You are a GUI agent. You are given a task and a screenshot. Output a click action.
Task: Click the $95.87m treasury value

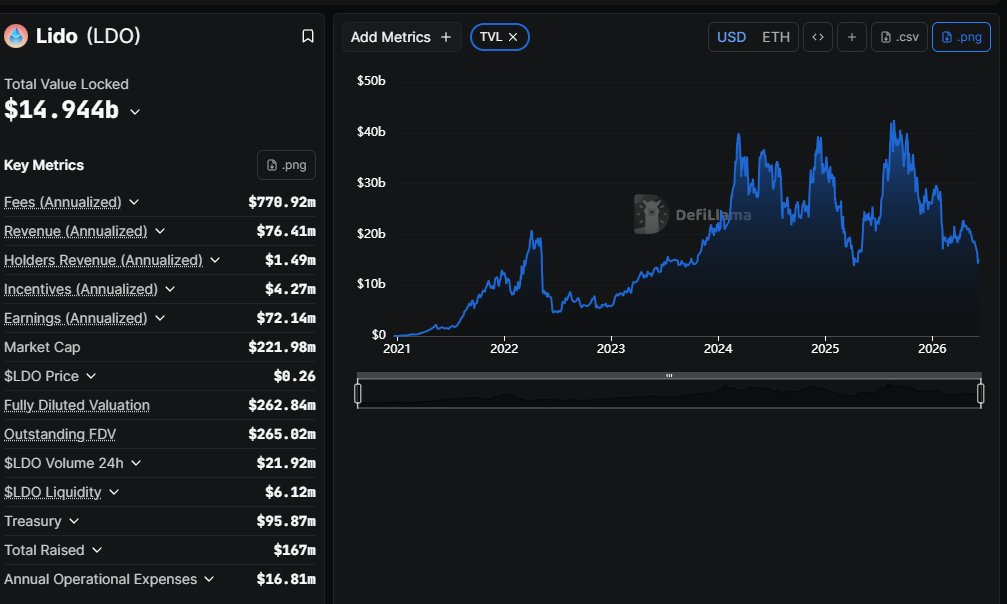pyautogui.click(x=286, y=521)
